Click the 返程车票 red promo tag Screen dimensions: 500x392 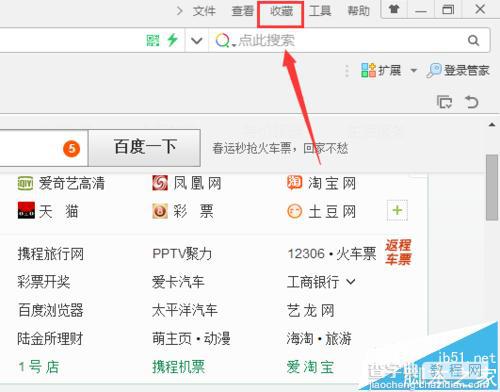point(398,252)
